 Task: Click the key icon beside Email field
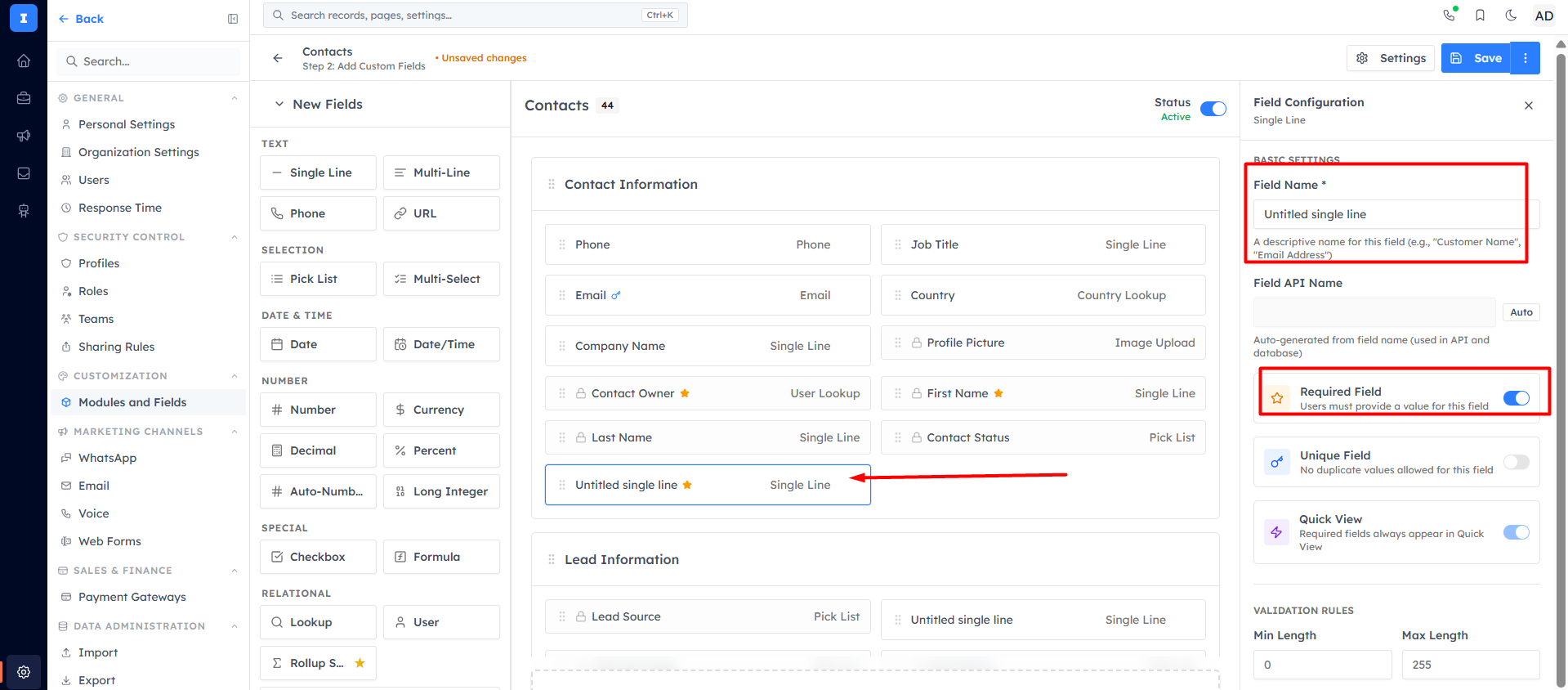coord(616,295)
